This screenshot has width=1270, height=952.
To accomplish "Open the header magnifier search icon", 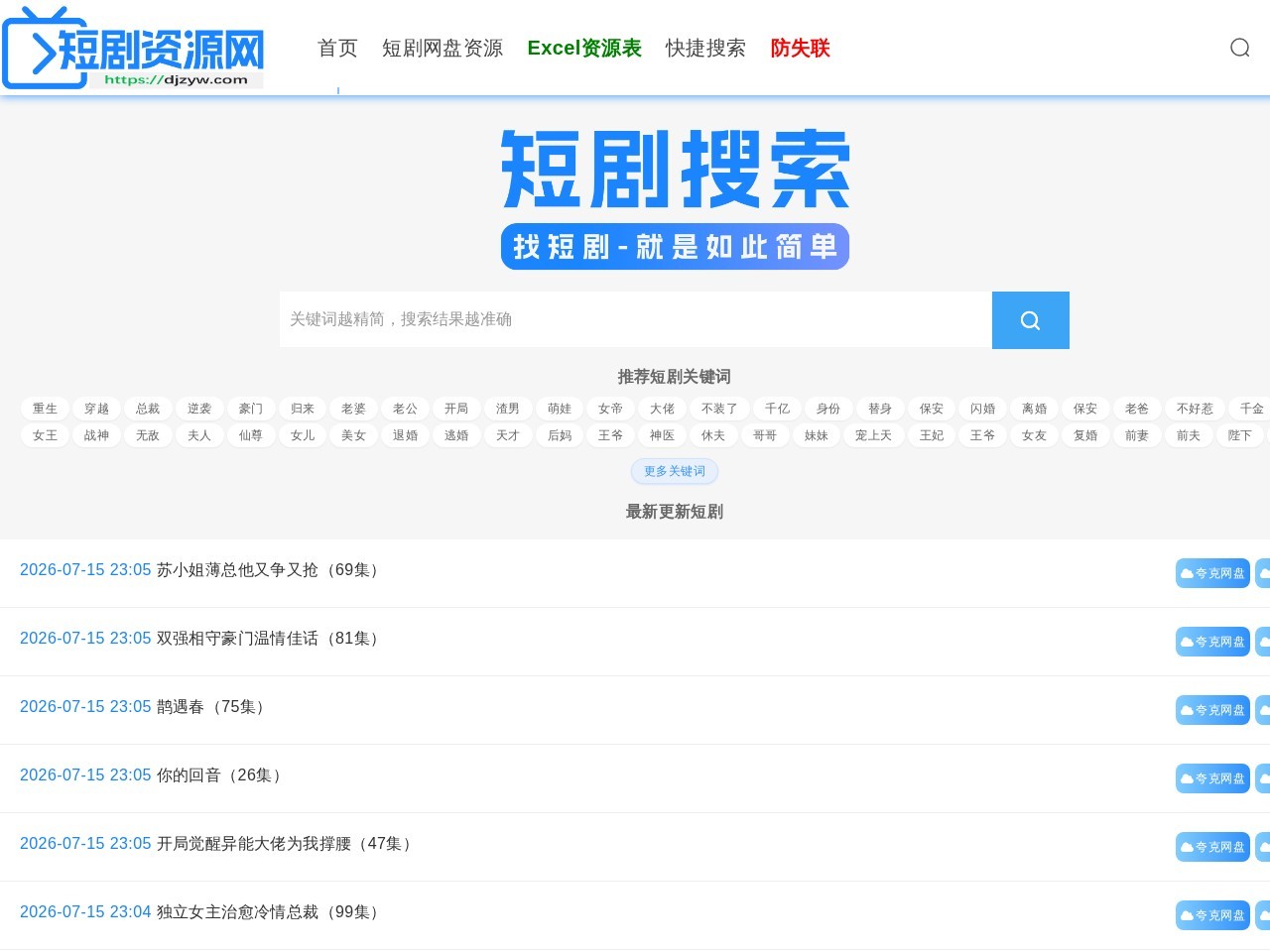I will (1239, 48).
